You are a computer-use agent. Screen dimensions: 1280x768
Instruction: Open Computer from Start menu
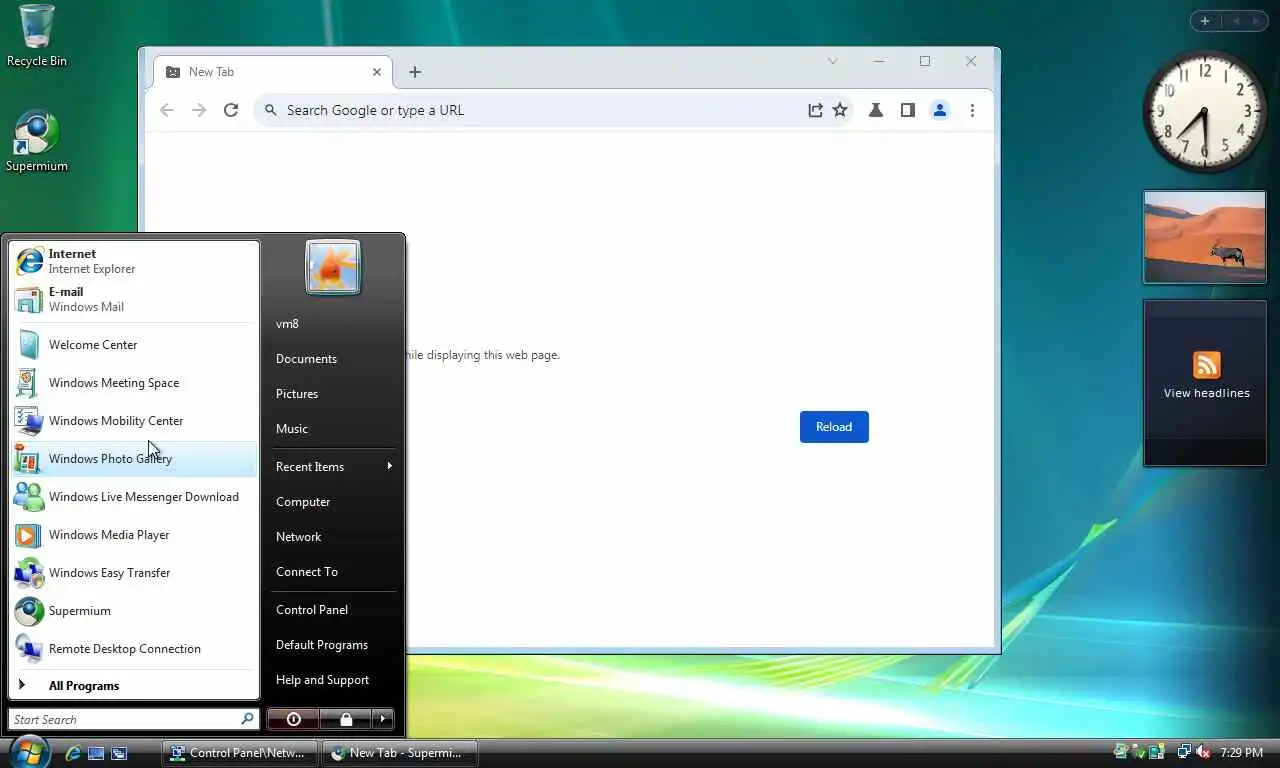click(x=334, y=502)
